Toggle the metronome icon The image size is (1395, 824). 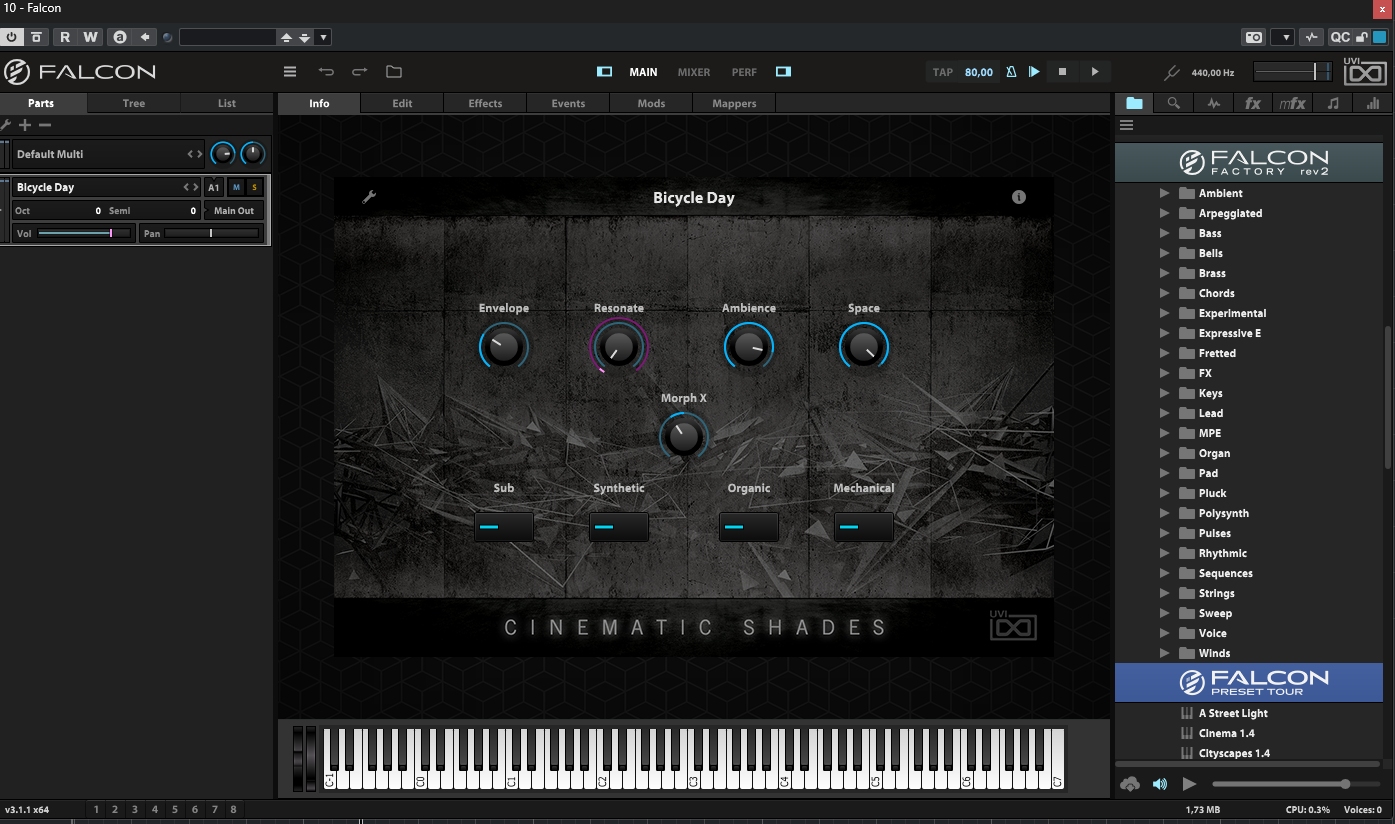pyautogui.click(x=1011, y=72)
